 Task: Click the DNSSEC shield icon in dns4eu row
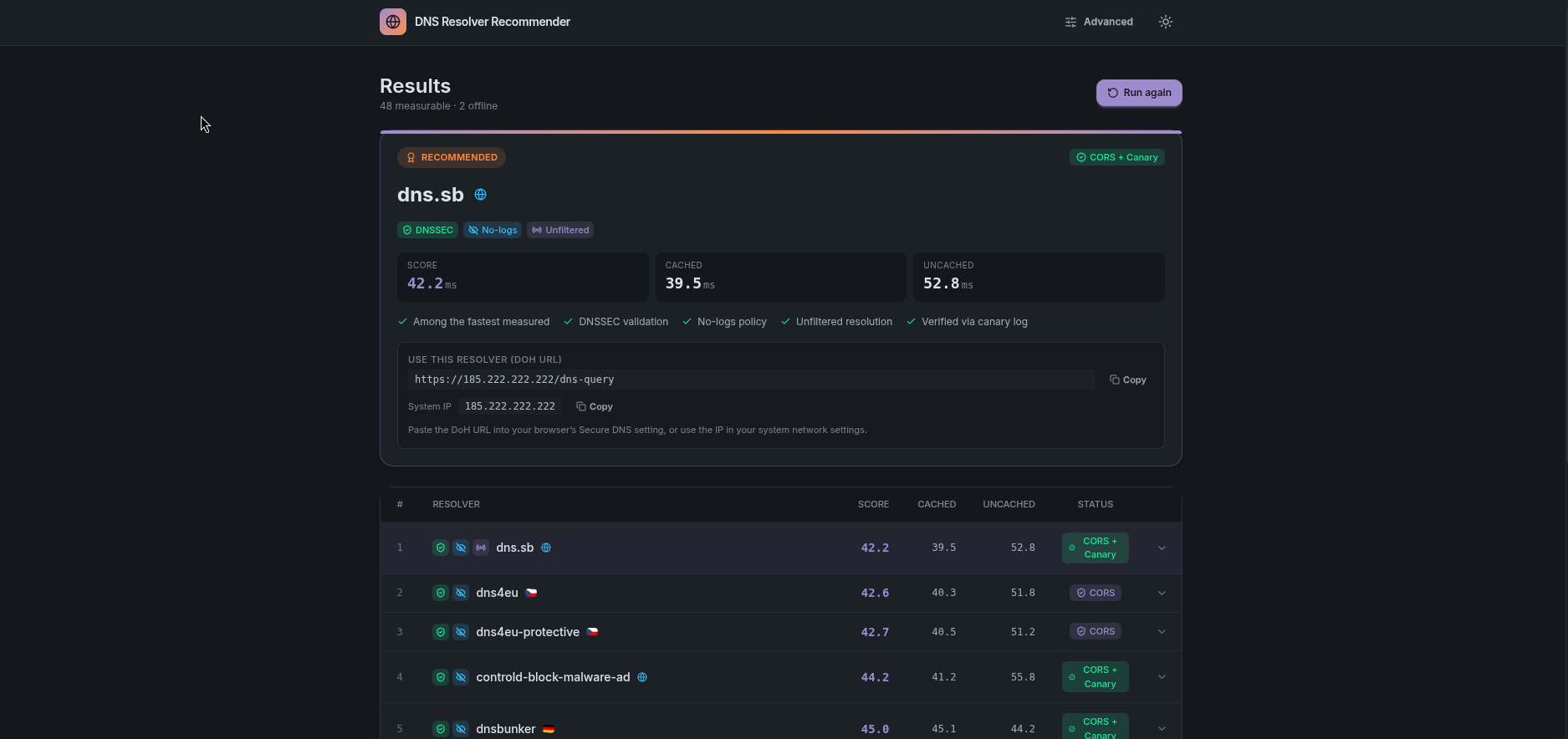click(441, 593)
